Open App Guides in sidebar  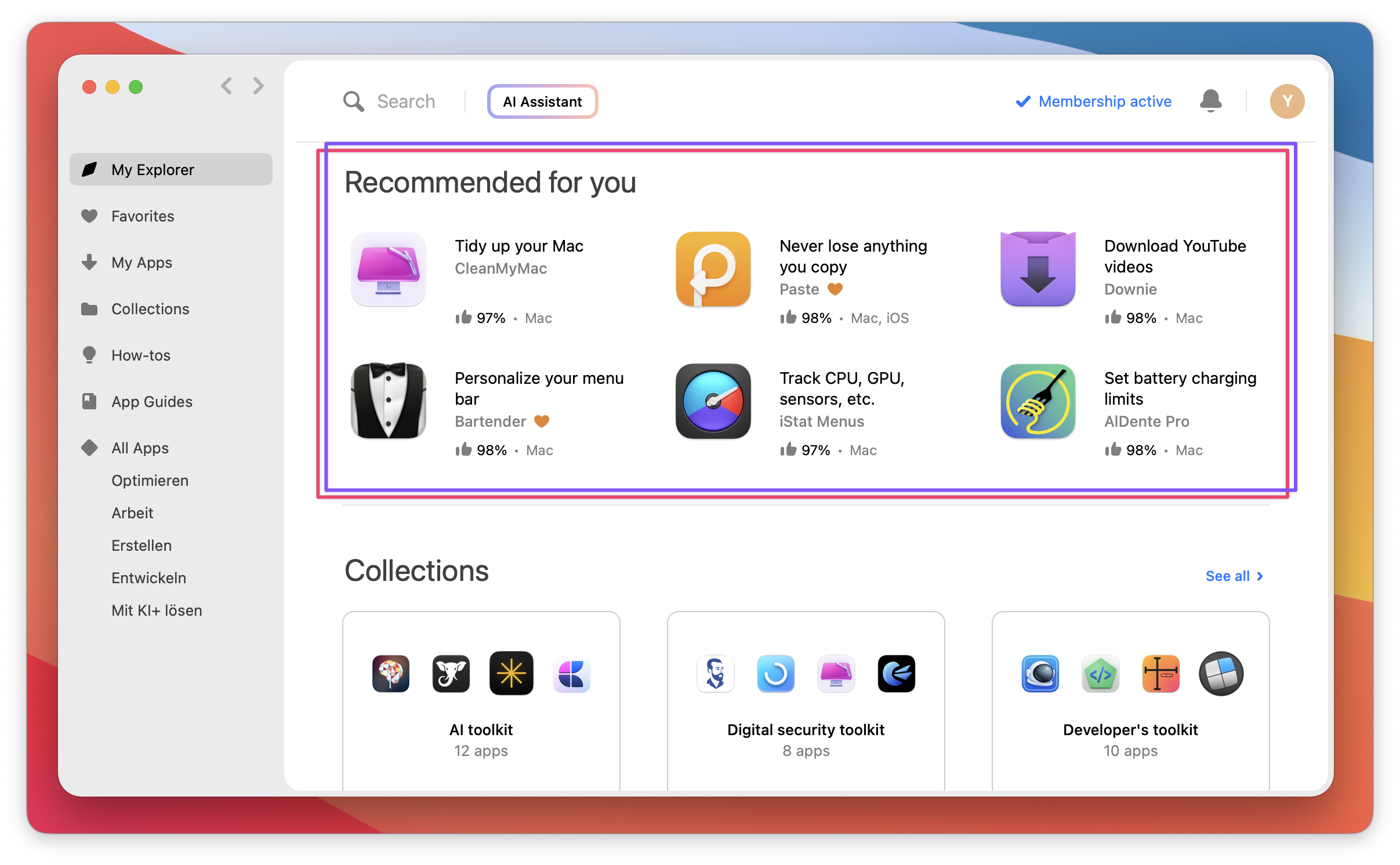click(171, 401)
